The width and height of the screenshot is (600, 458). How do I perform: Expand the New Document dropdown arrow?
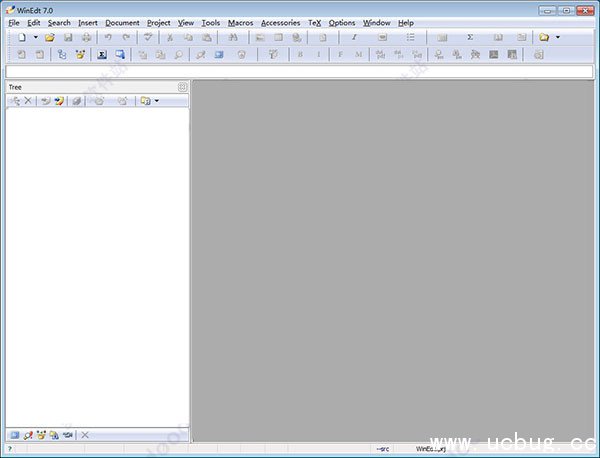(x=35, y=37)
